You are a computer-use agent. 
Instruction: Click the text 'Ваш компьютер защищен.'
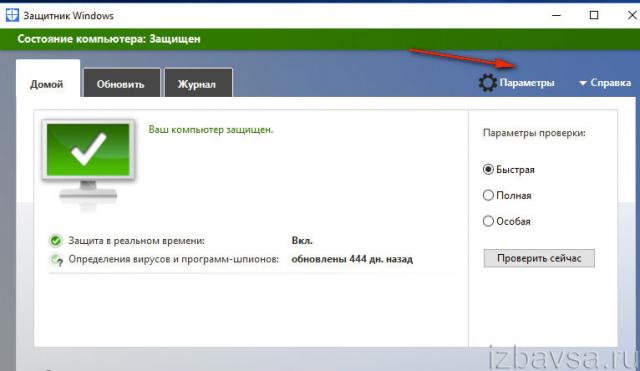coord(211,130)
